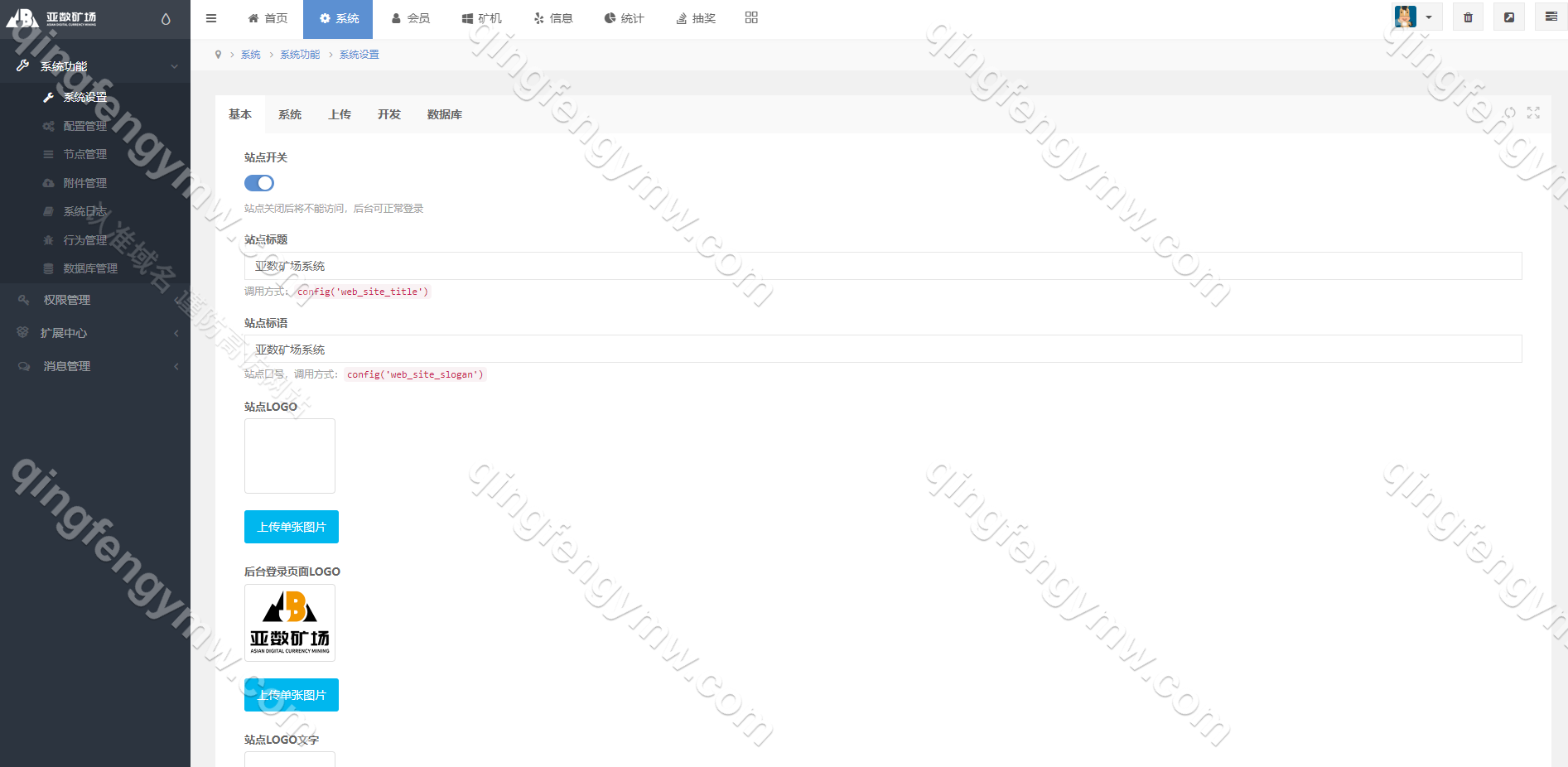Click the breadcrumb location pin icon
This screenshot has height=767, width=1568.
(218, 55)
